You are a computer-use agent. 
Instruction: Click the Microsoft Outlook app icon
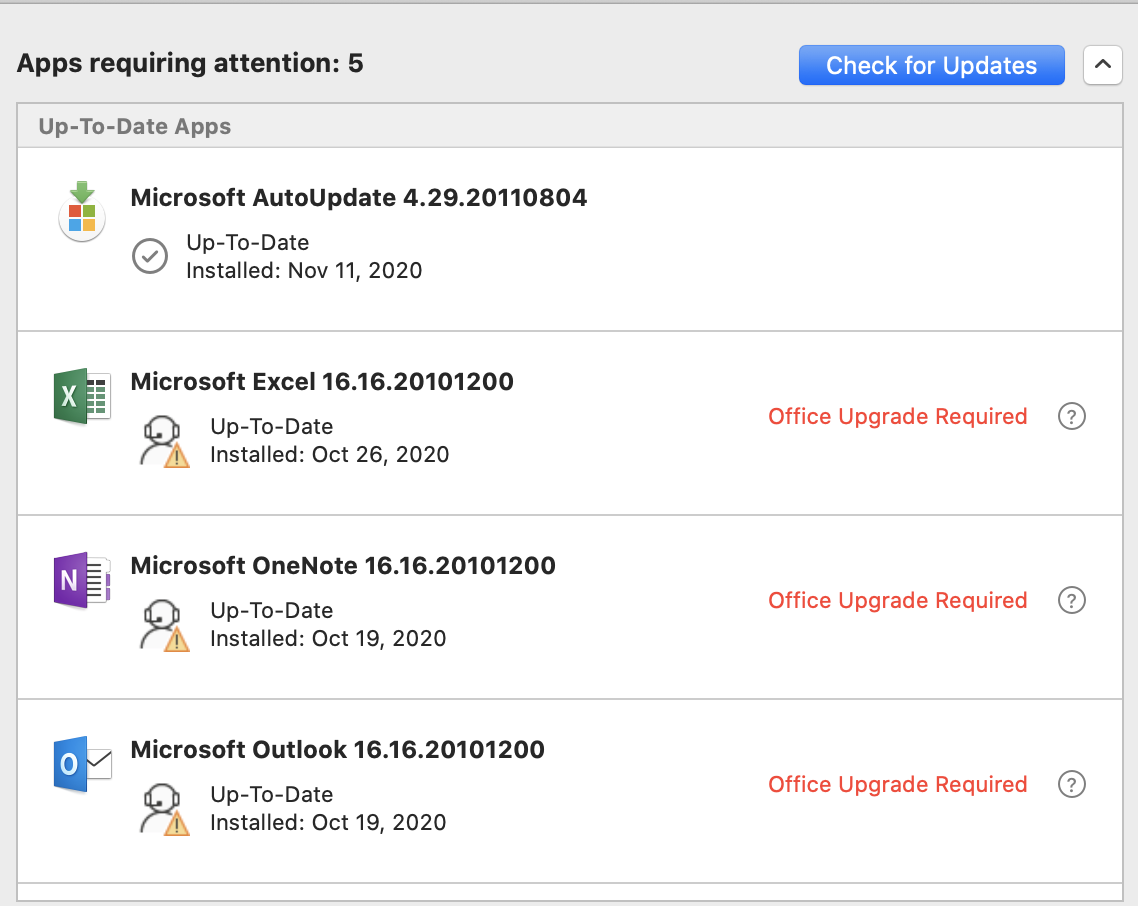click(x=82, y=764)
